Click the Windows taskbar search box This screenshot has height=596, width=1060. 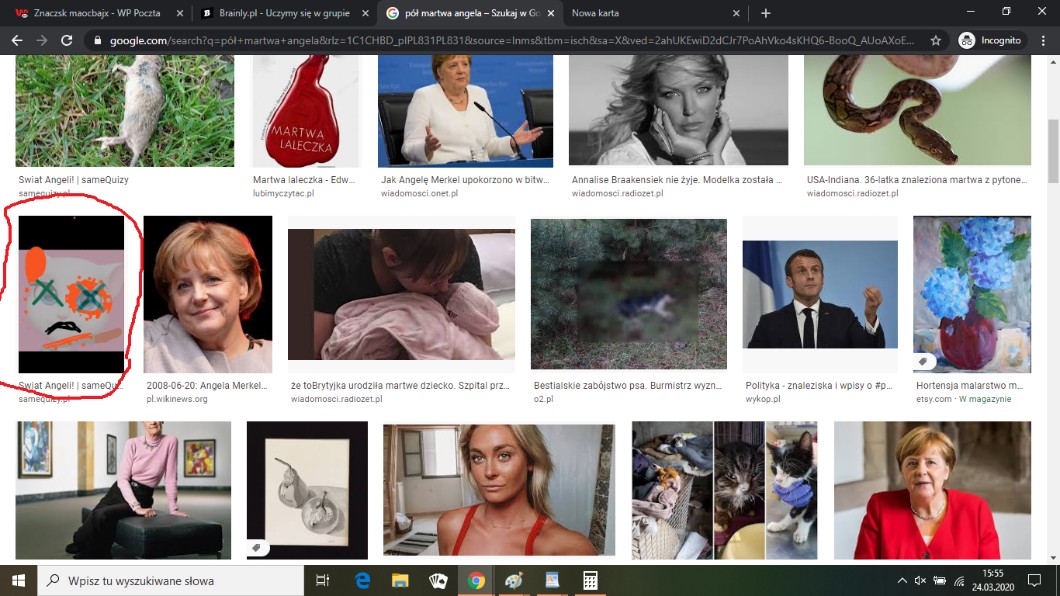[170, 580]
